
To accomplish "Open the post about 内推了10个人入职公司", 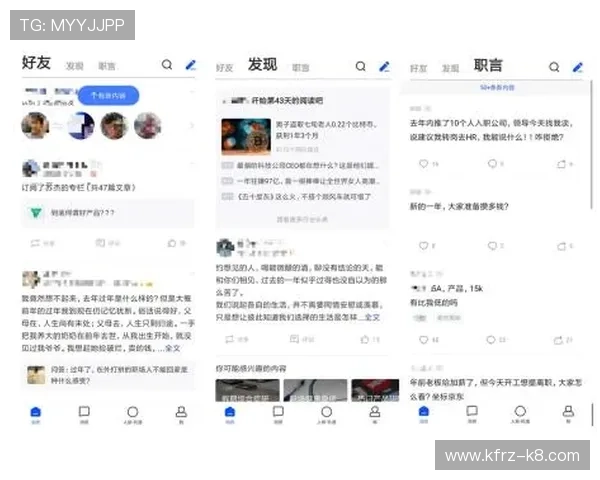I will pyautogui.click(x=491, y=130).
